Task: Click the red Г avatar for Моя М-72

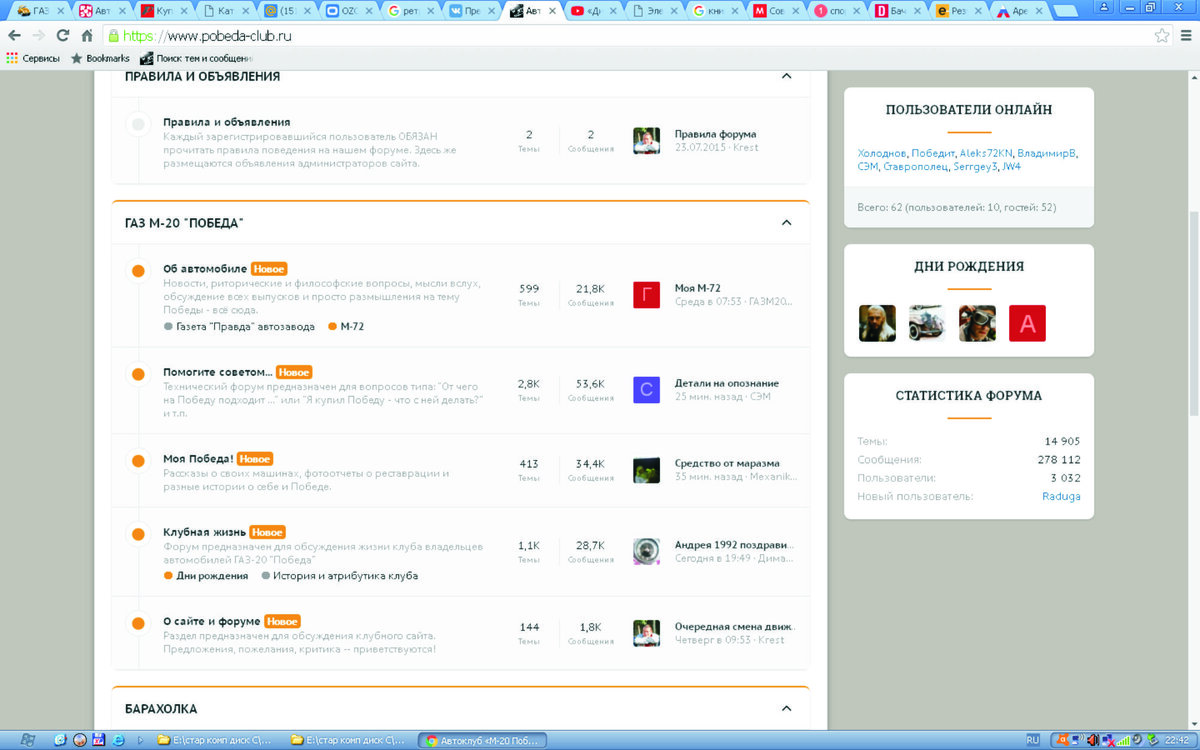Action: (646, 295)
